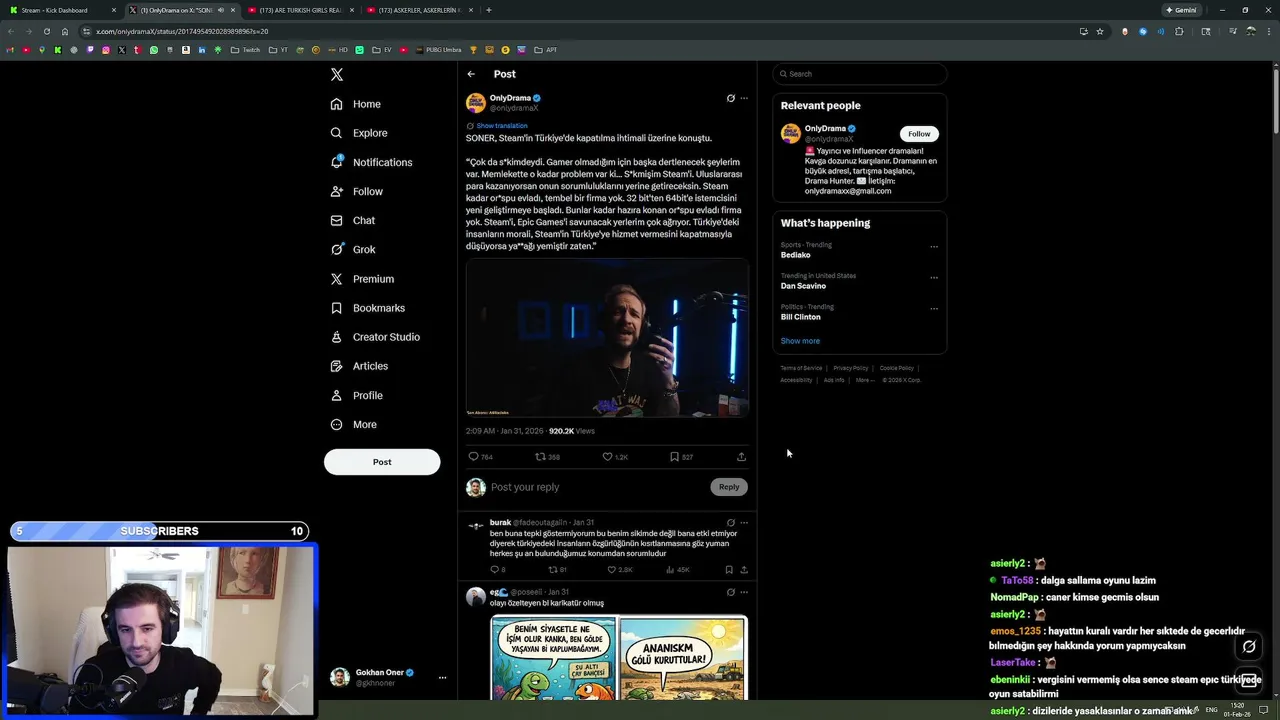Open the PUBG Umbra bookmark
The width and height of the screenshot is (1280, 720).
[x=439, y=50]
